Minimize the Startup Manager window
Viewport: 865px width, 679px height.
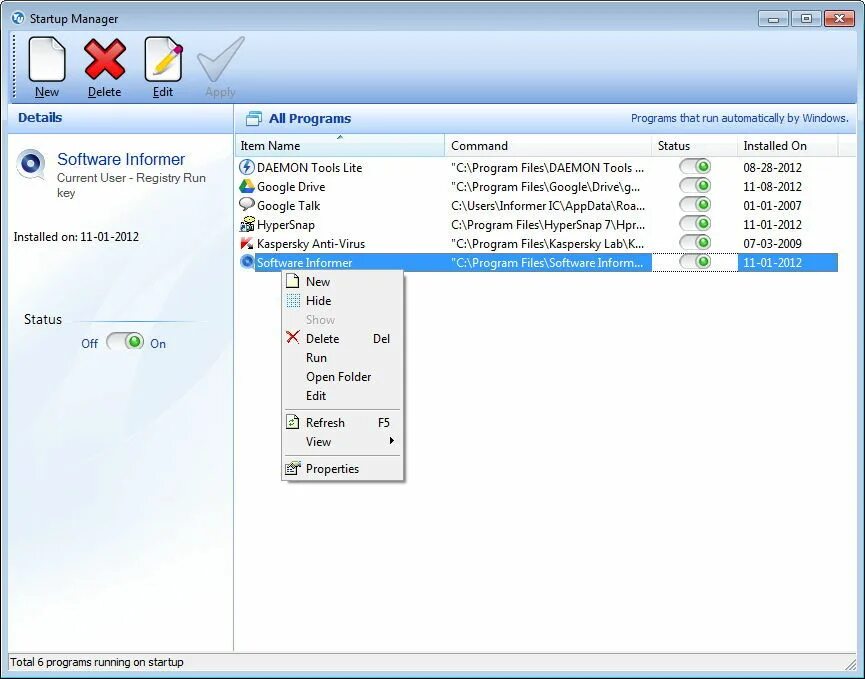click(x=773, y=19)
